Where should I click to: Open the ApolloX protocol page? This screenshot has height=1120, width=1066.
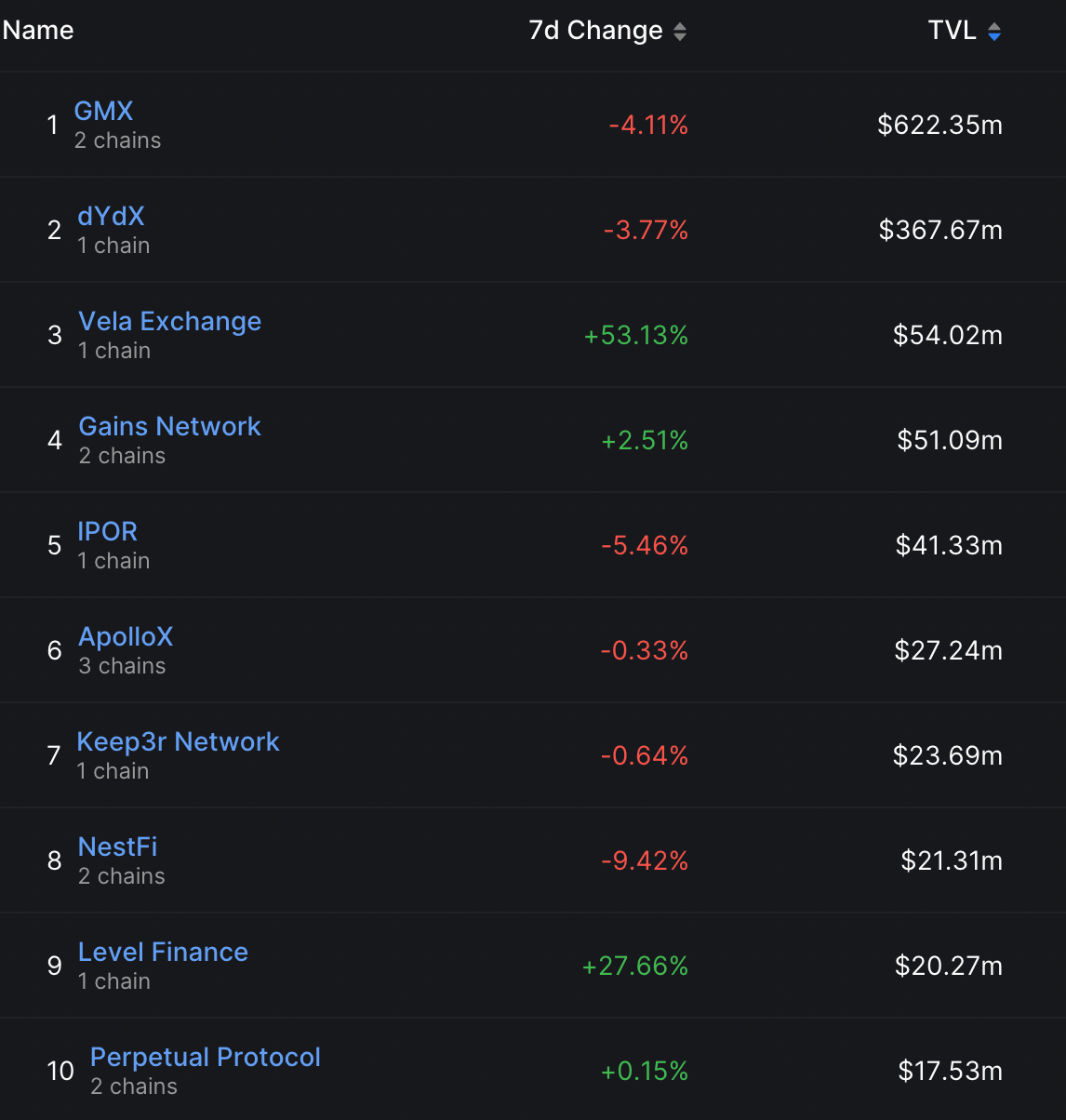[126, 636]
